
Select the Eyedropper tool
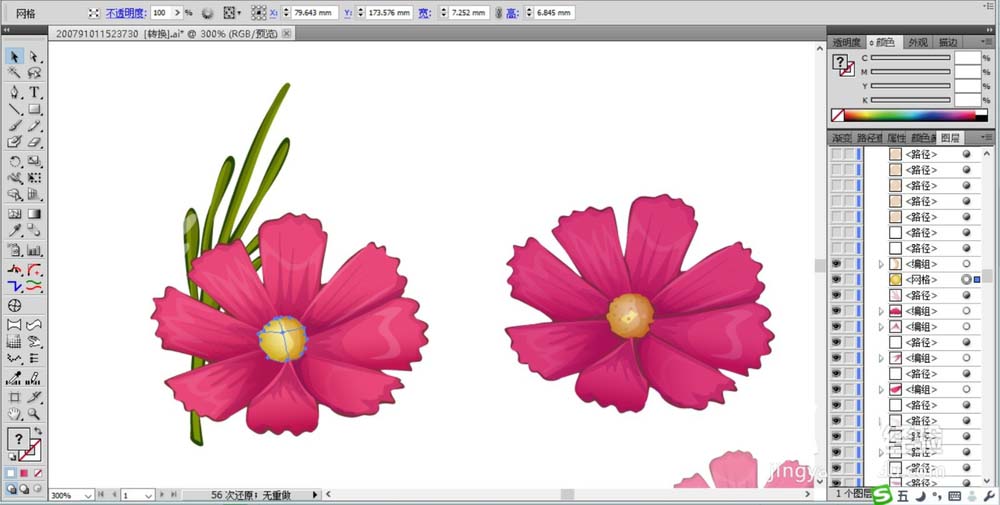15,230
